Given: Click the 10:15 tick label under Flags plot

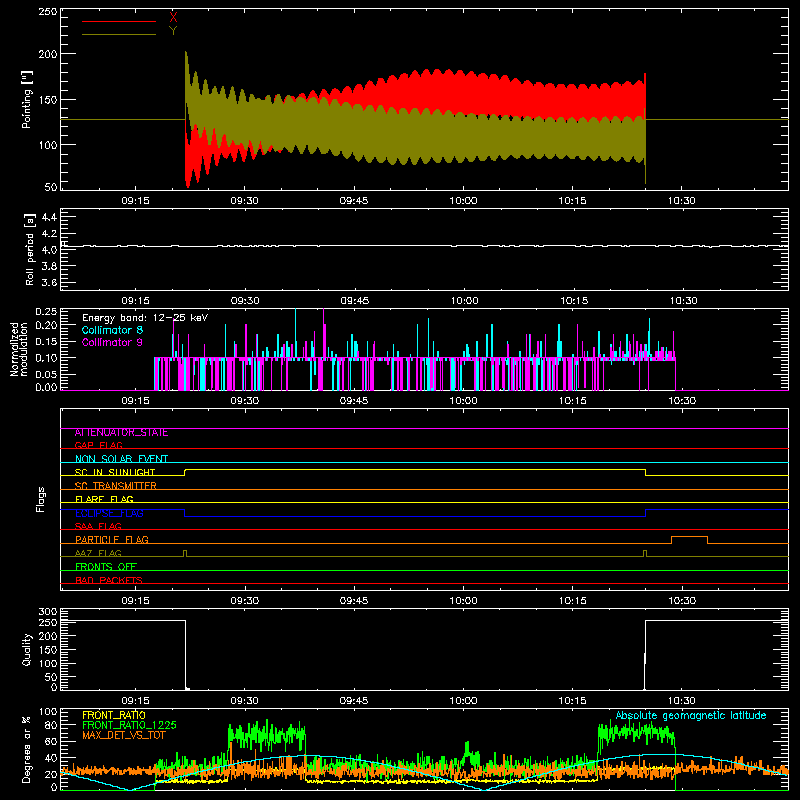Looking at the screenshot, I should click(572, 601).
